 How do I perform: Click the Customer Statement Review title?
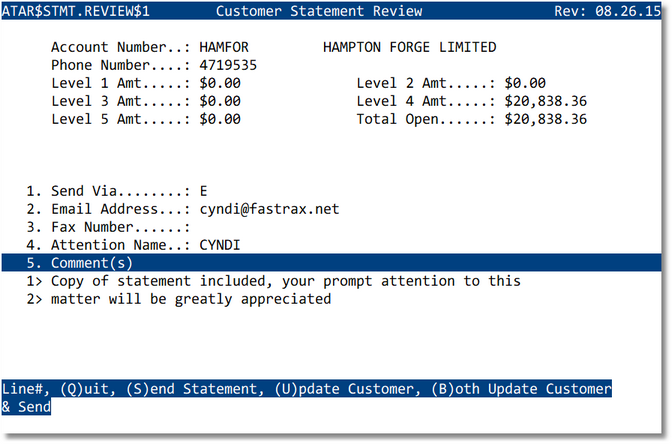pyautogui.click(x=318, y=11)
